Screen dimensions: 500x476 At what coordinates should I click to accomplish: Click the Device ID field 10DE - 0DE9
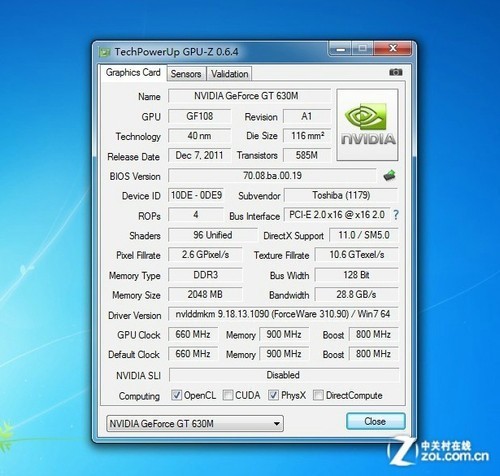[196, 195]
